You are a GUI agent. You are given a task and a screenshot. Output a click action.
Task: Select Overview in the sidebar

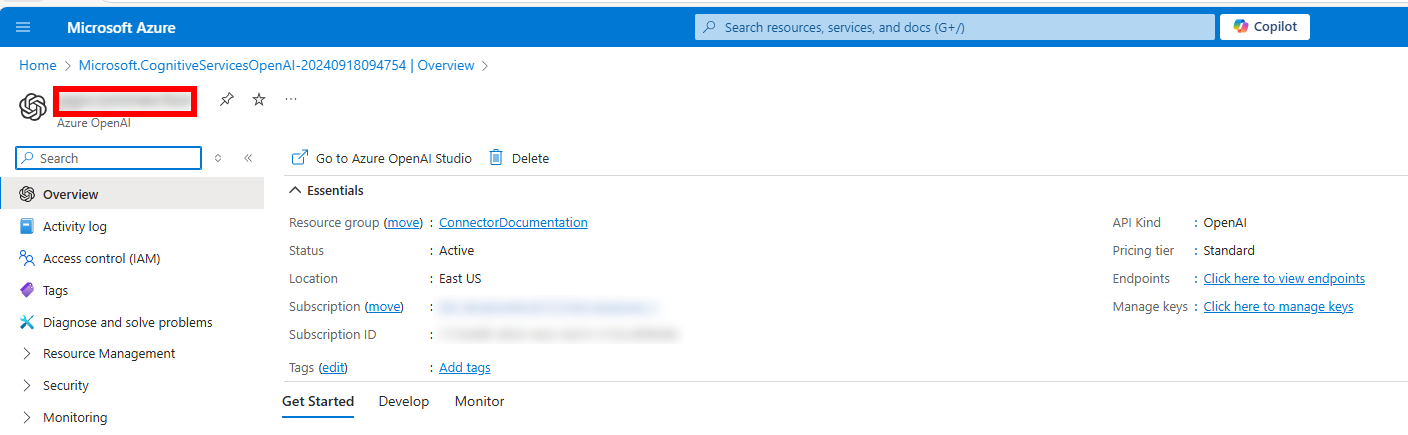pos(132,194)
